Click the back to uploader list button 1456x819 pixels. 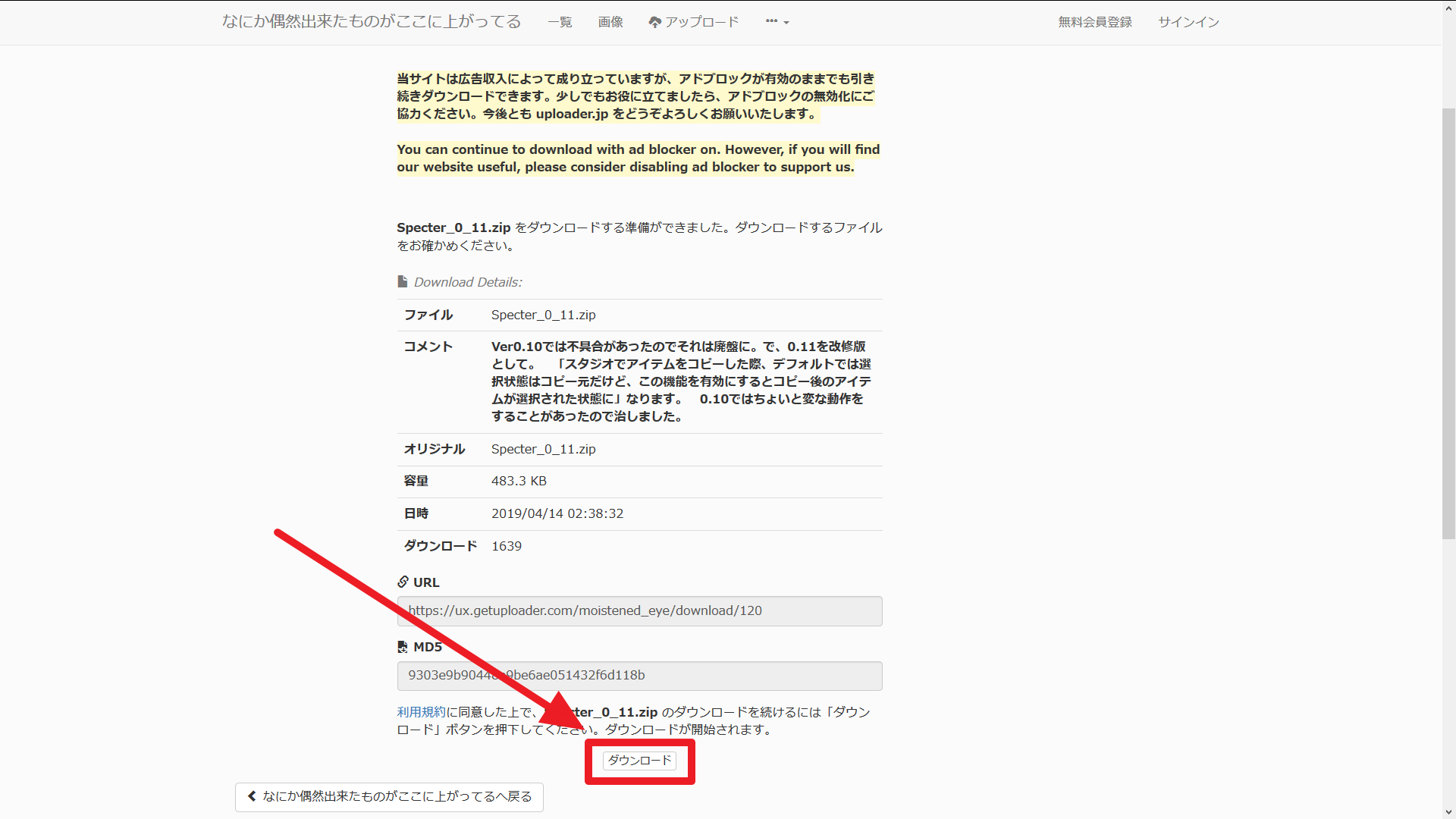[389, 797]
